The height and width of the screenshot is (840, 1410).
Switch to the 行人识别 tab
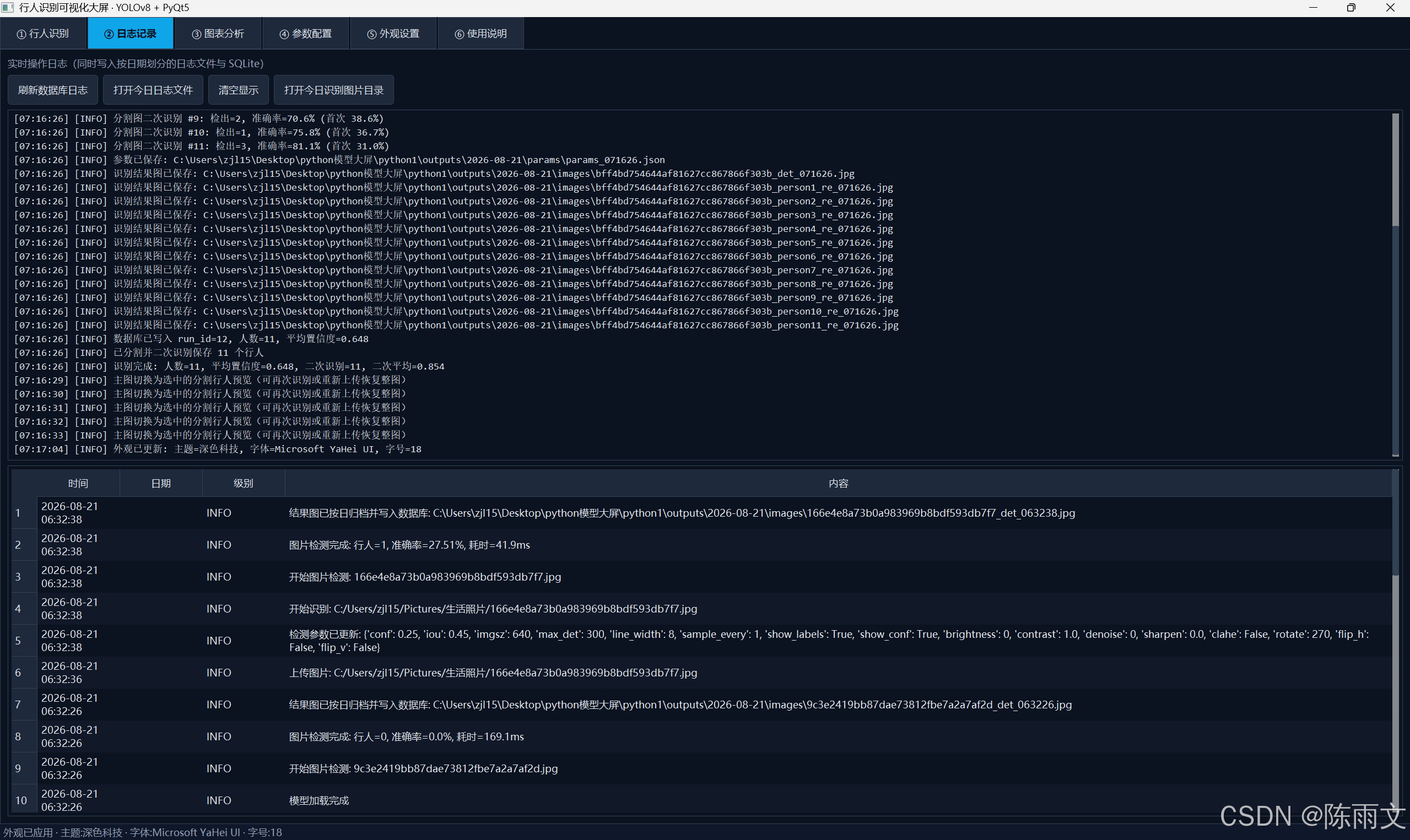[x=43, y=34]
